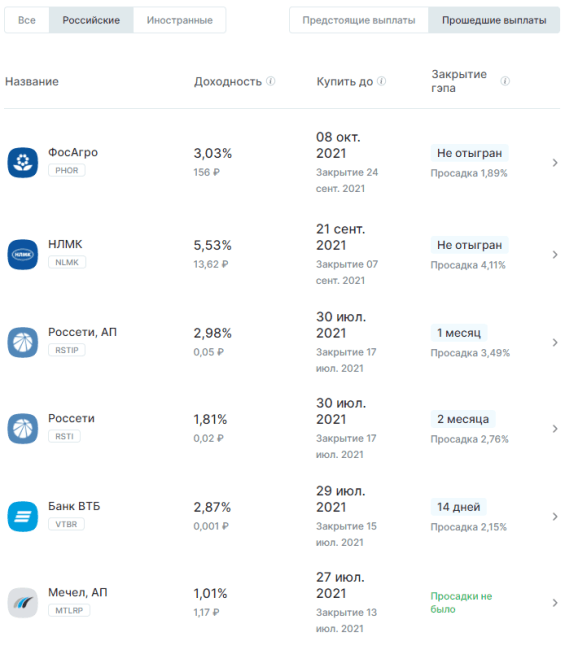Click the 3,03% yield value
The height and width of the screenshot is (650, 565).
coord(213,153)
